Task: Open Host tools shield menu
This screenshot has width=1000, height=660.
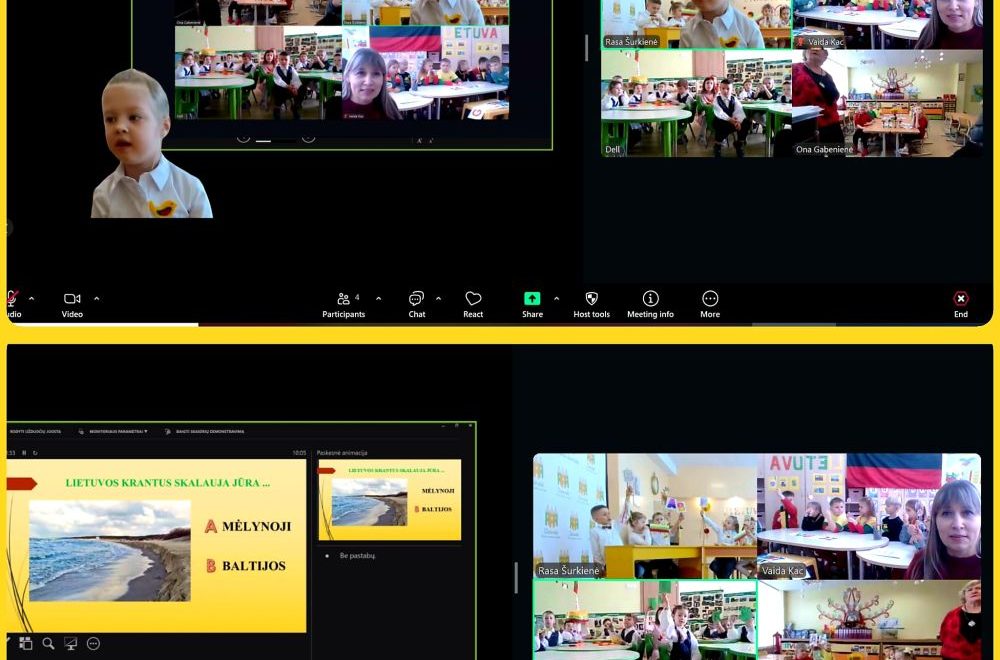Action: [x=591, y=304]
